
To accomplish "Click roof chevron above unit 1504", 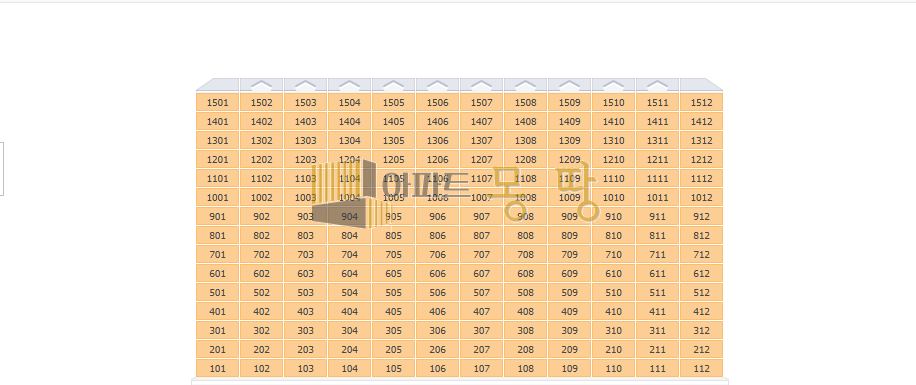I will pos(349,85).
